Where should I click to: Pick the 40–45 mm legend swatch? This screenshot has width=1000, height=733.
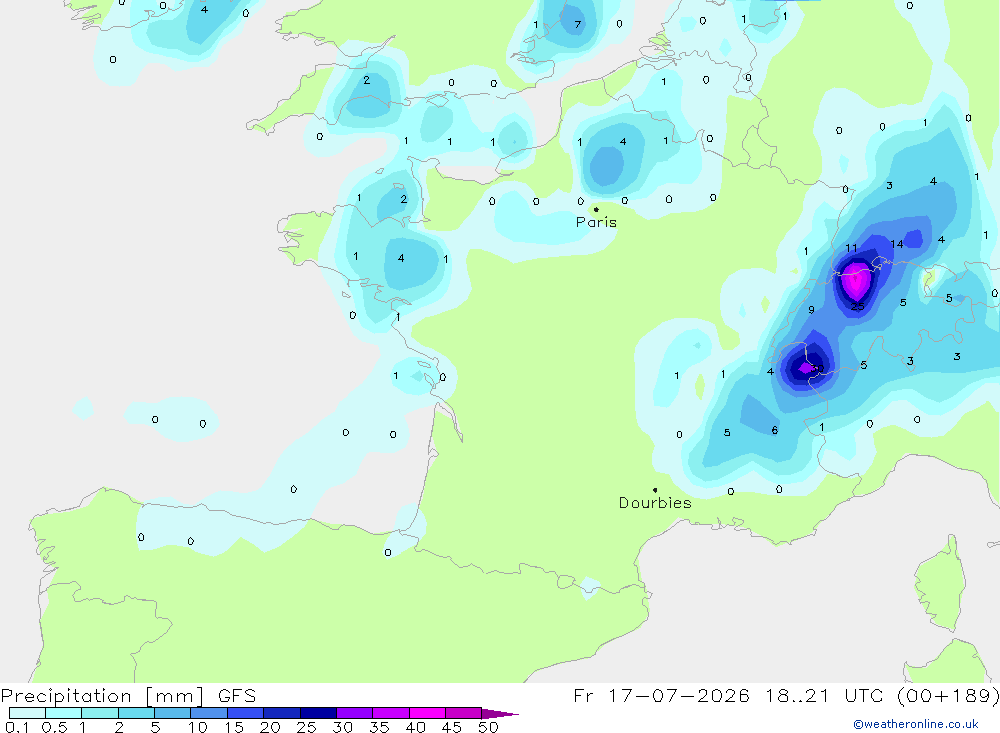click(427, 713)
